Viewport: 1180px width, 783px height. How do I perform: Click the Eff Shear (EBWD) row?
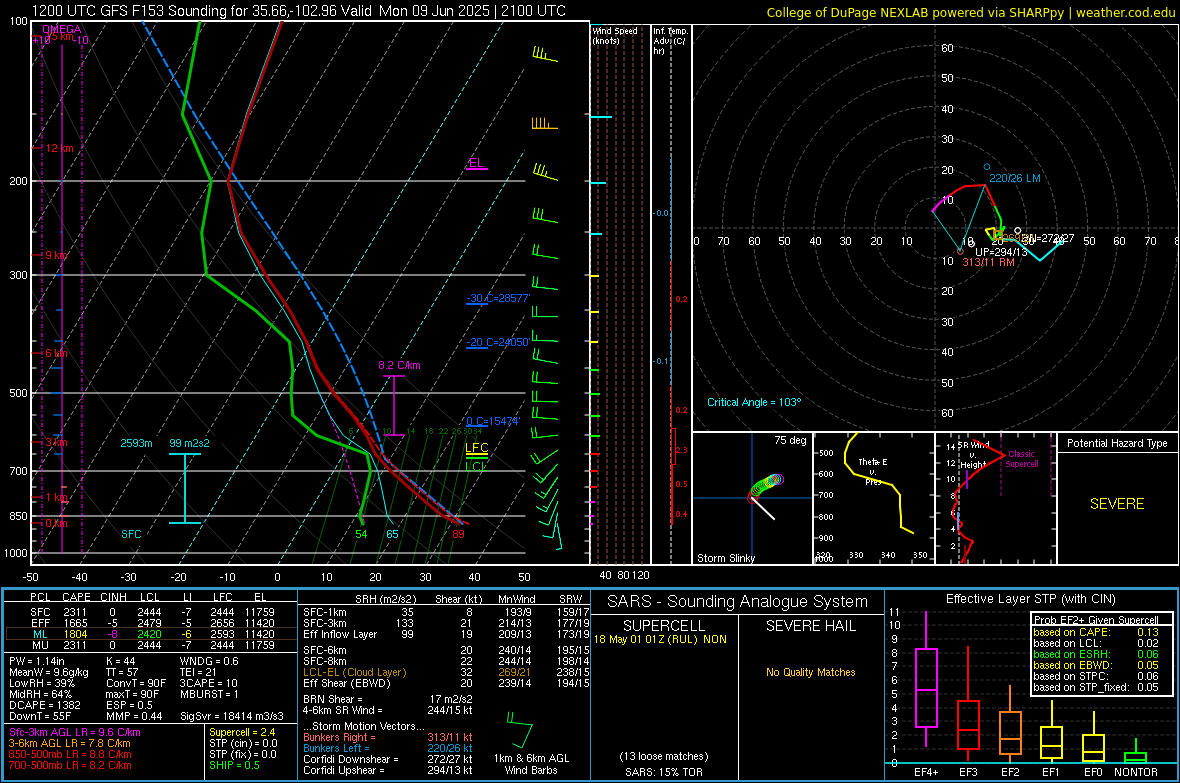[445, 683]
